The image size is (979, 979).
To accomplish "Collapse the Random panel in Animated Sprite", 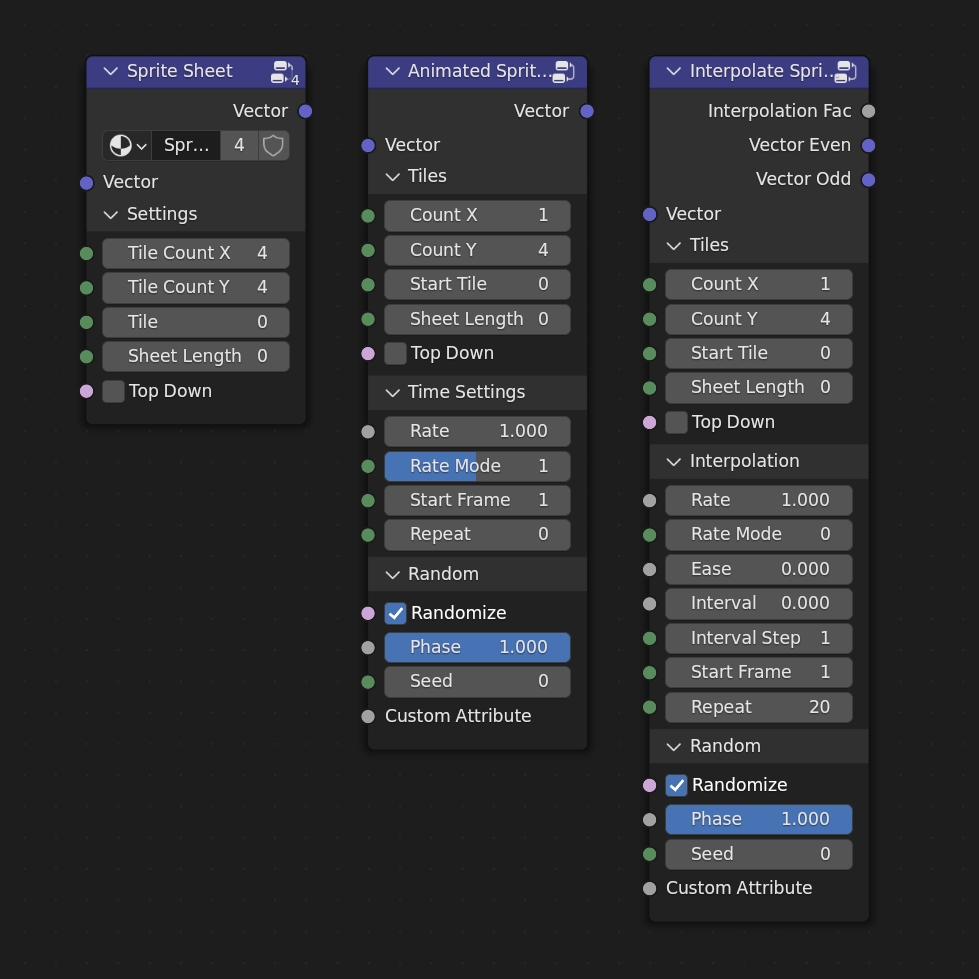I will point(393,574).
